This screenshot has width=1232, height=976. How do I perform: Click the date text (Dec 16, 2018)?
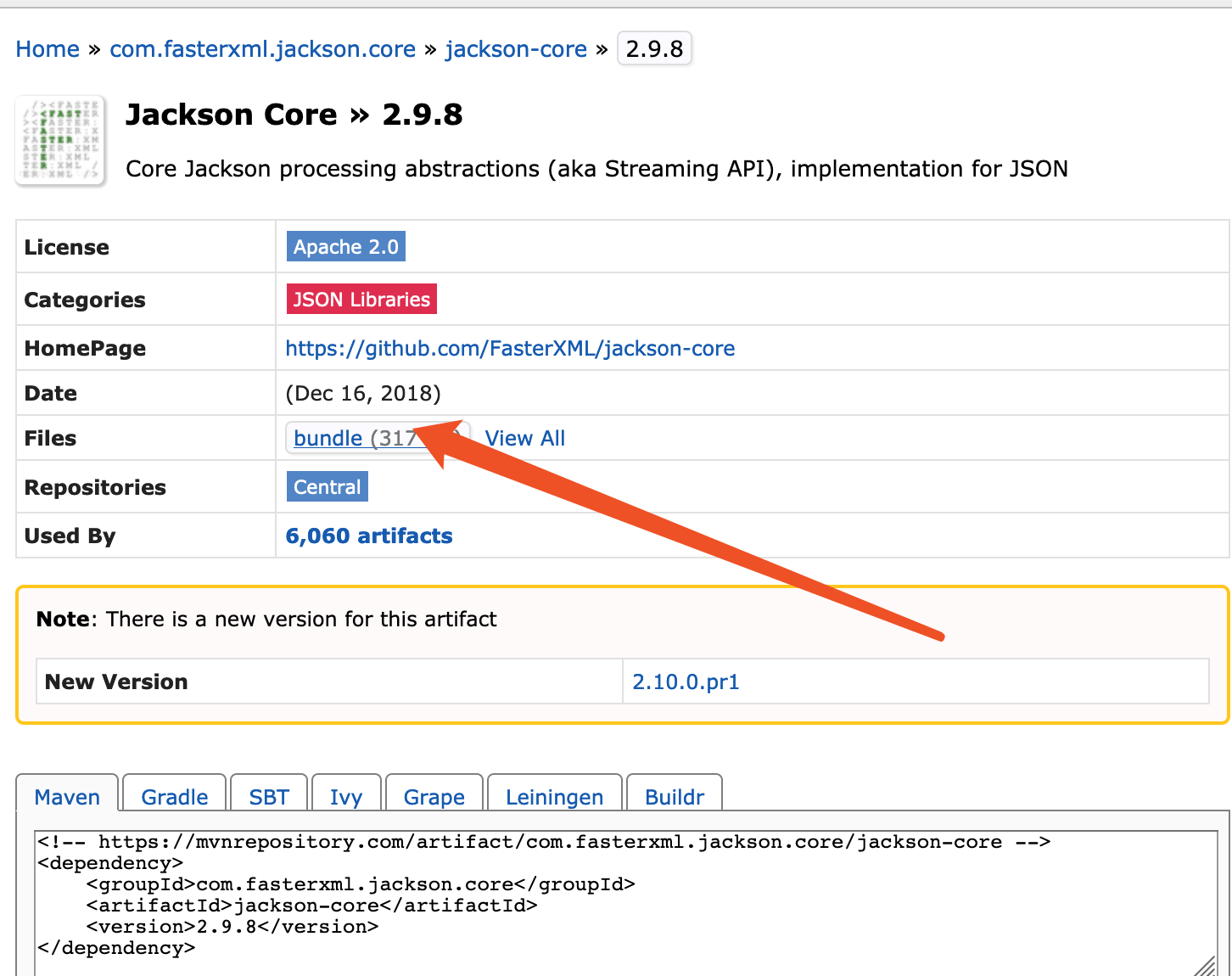363,393
